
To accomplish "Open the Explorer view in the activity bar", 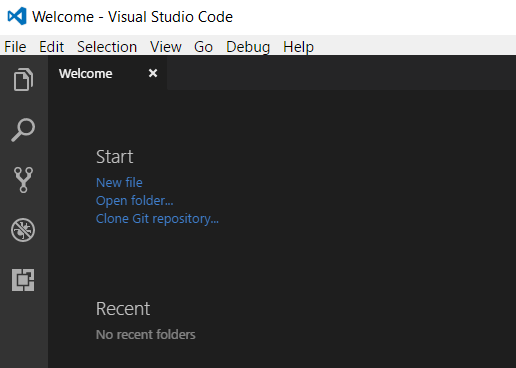I will [23, 79].
